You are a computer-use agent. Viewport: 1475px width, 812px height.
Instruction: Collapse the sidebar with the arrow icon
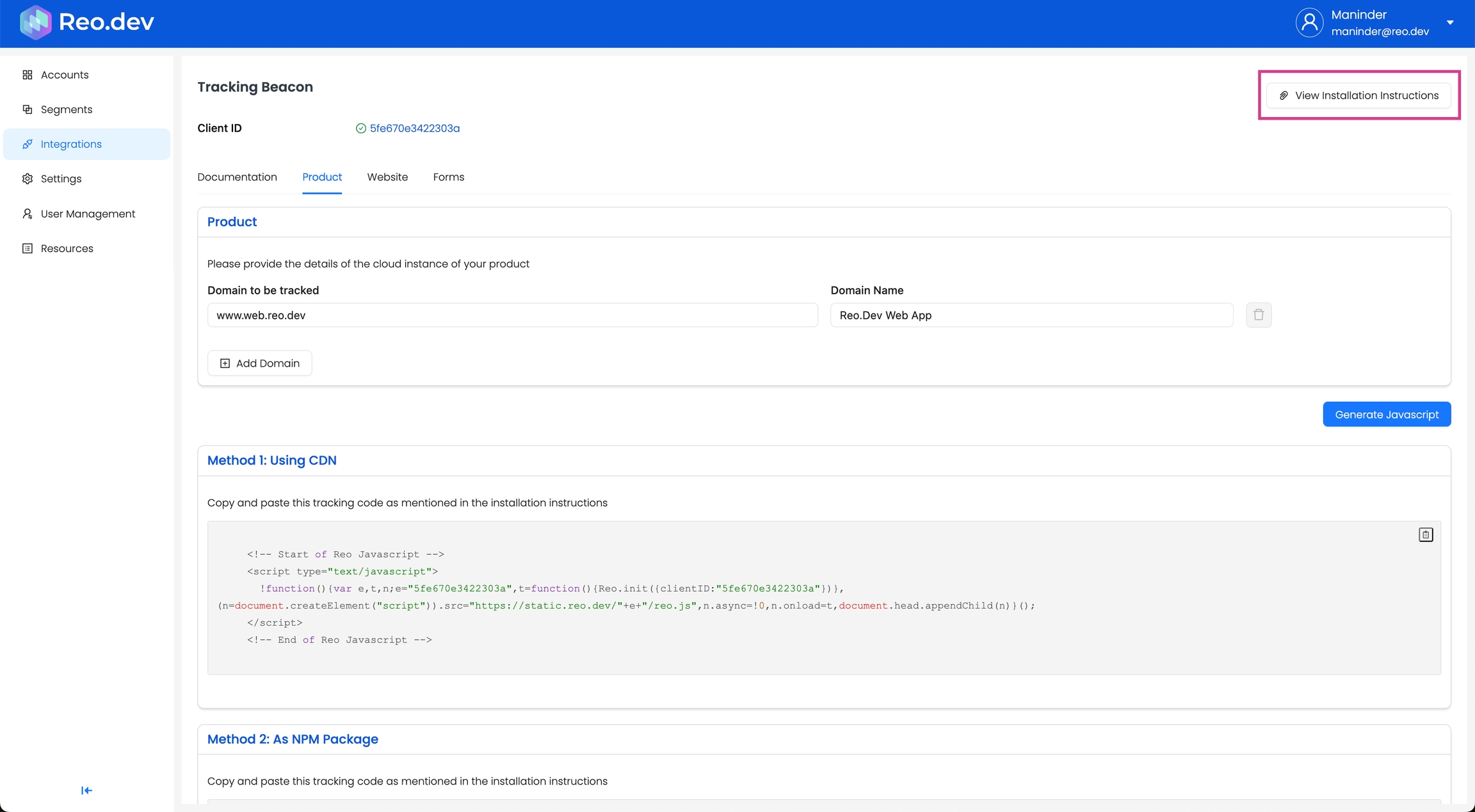pyautogui.click(x=86, y=790)
